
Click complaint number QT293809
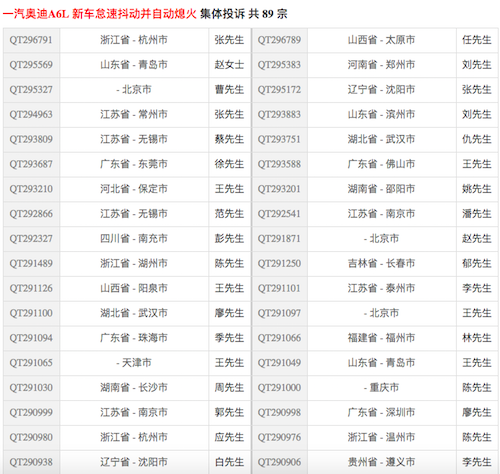(x=31, y=139)
